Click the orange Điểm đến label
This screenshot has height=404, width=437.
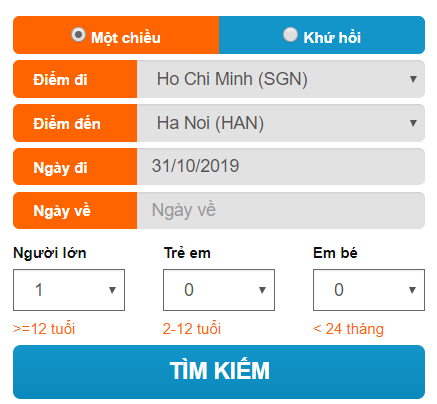(75, 123)
